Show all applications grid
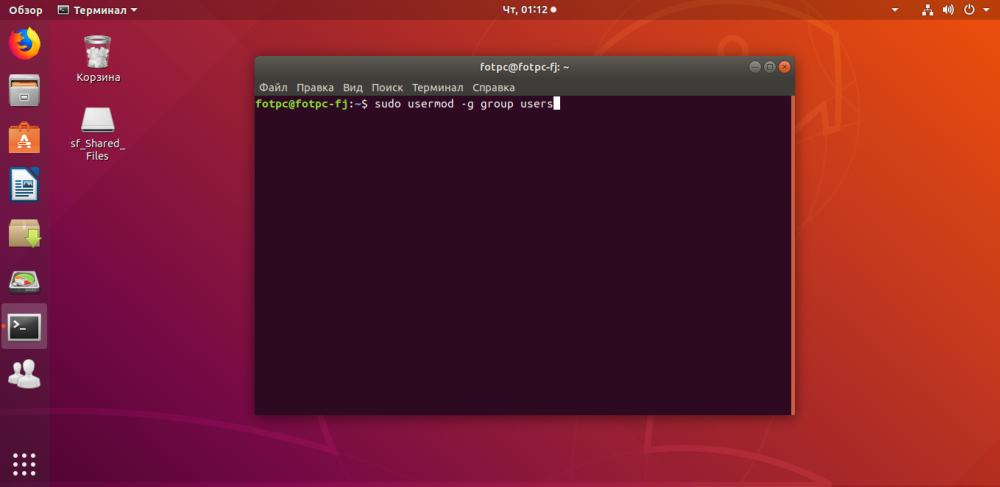Viewport: 1000px width, 487px height. tap(24, 464)
